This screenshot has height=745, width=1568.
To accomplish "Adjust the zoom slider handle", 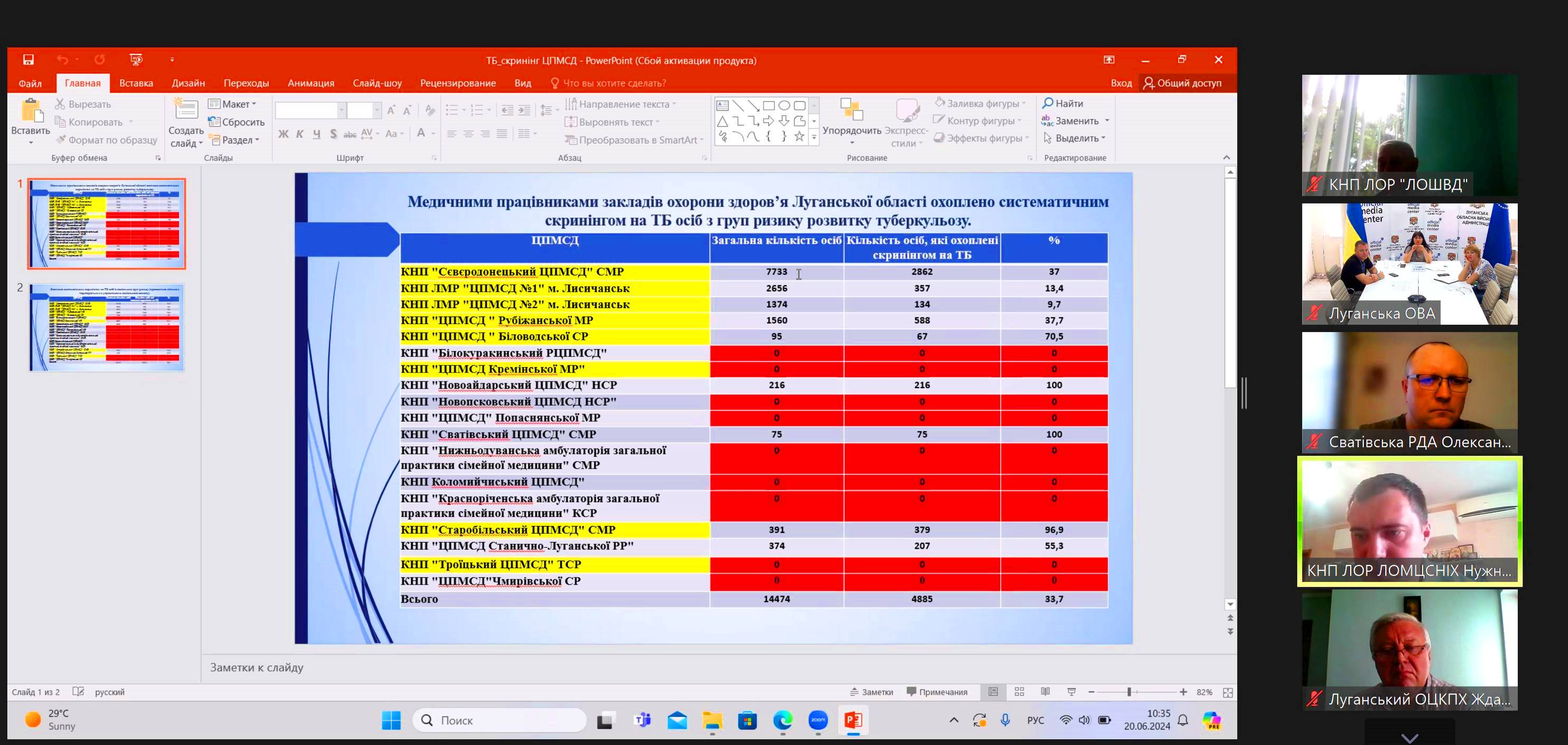I will (1128, 692).
